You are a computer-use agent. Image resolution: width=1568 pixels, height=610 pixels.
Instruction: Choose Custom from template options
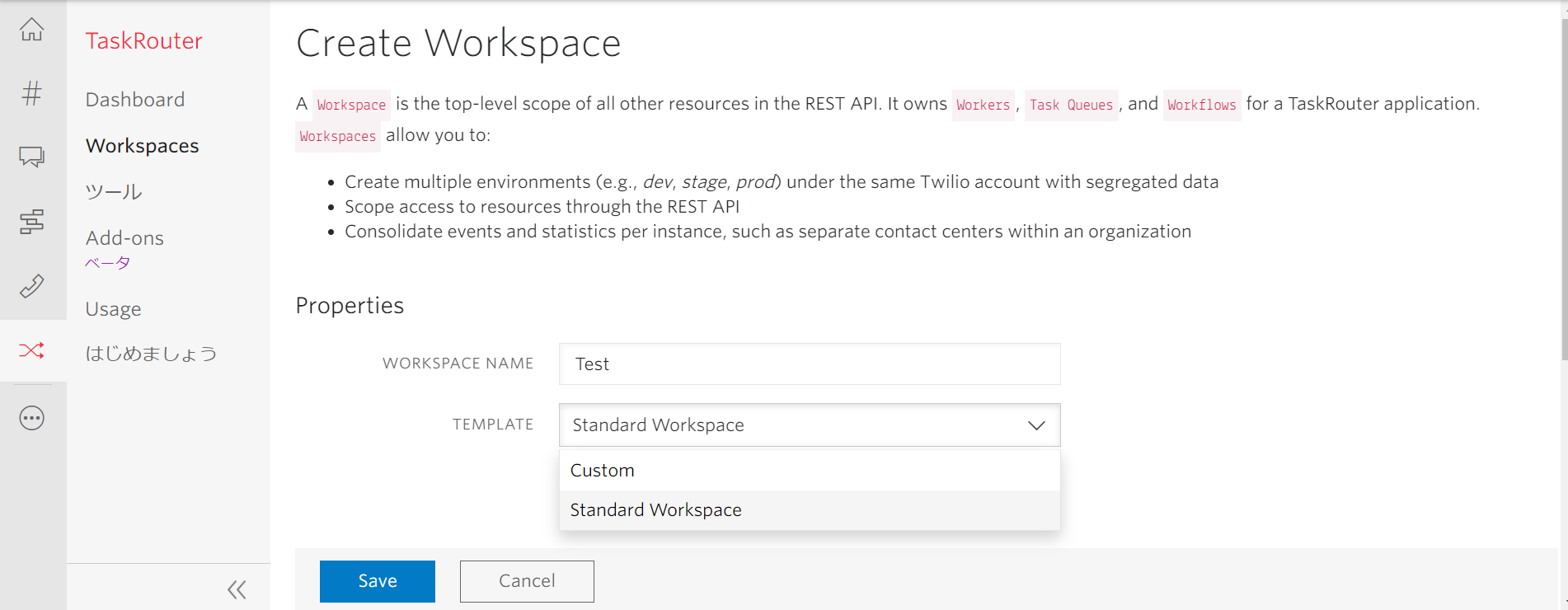pyautogui.click(x=810, y=471)
